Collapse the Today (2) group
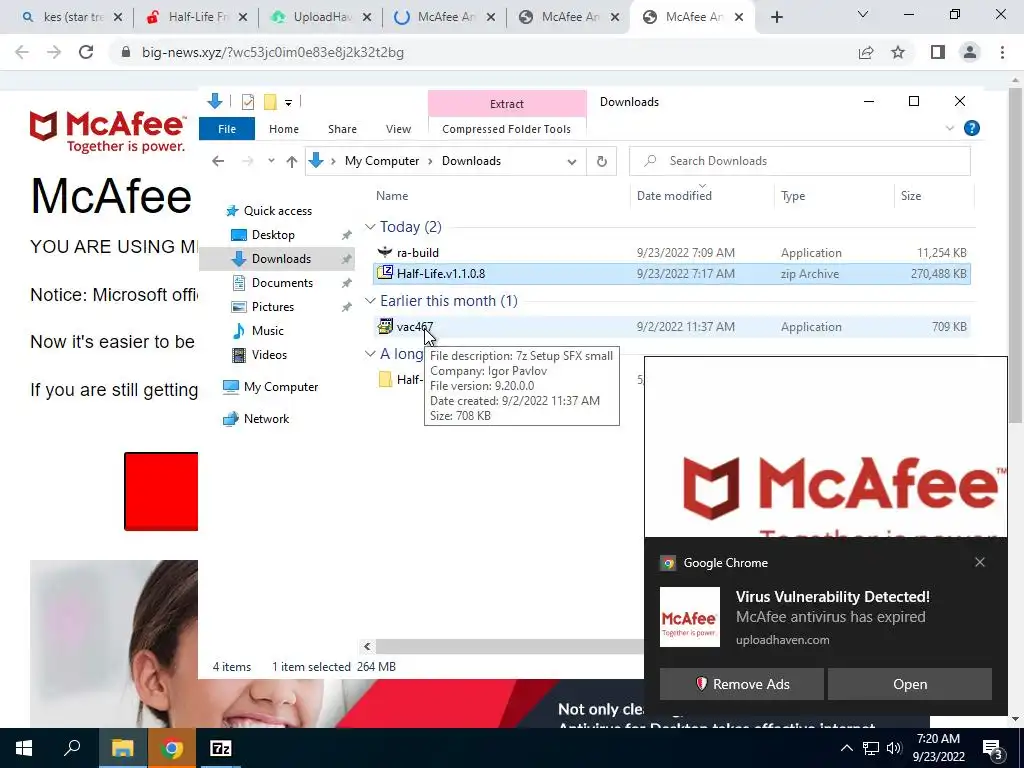 pyautogui.click(x=370, y=227)
